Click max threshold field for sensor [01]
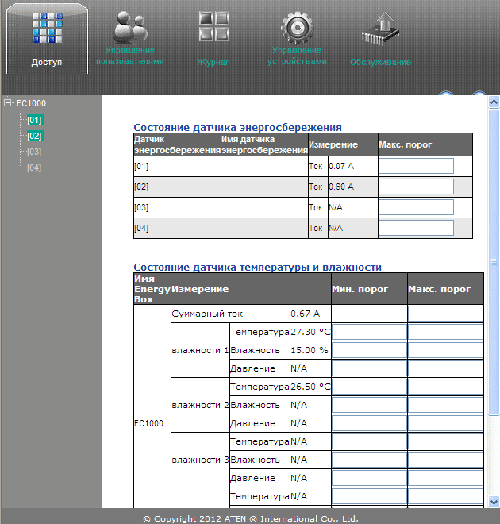Viewport: 500px width, 524px height. 416,166
